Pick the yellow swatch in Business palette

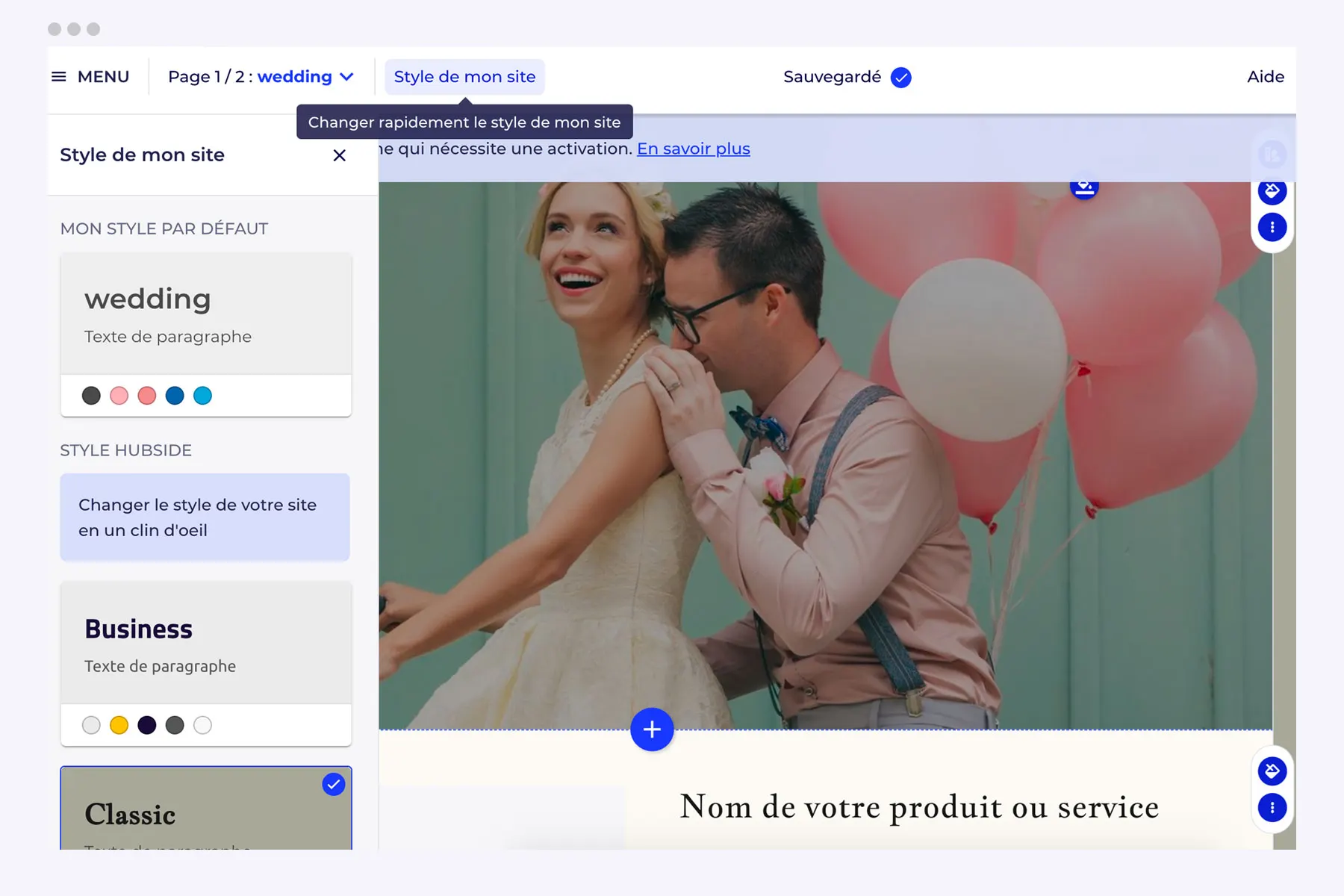click(119, 725)
